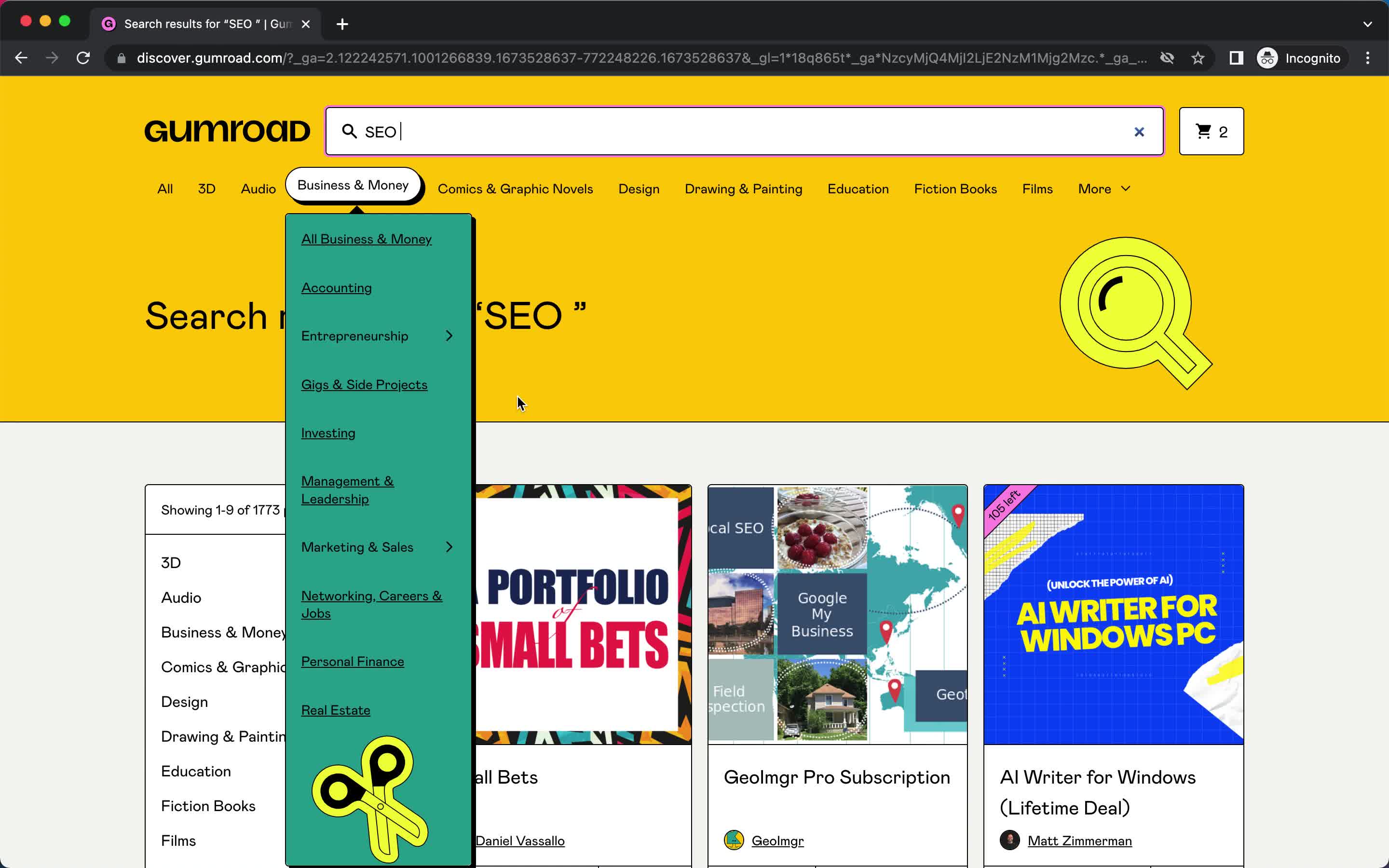Open the GeoImgr Pro product thumbnail
The width and height of the screenshot is (1389, 868).
pyautogui.click(x=837, y=615)
